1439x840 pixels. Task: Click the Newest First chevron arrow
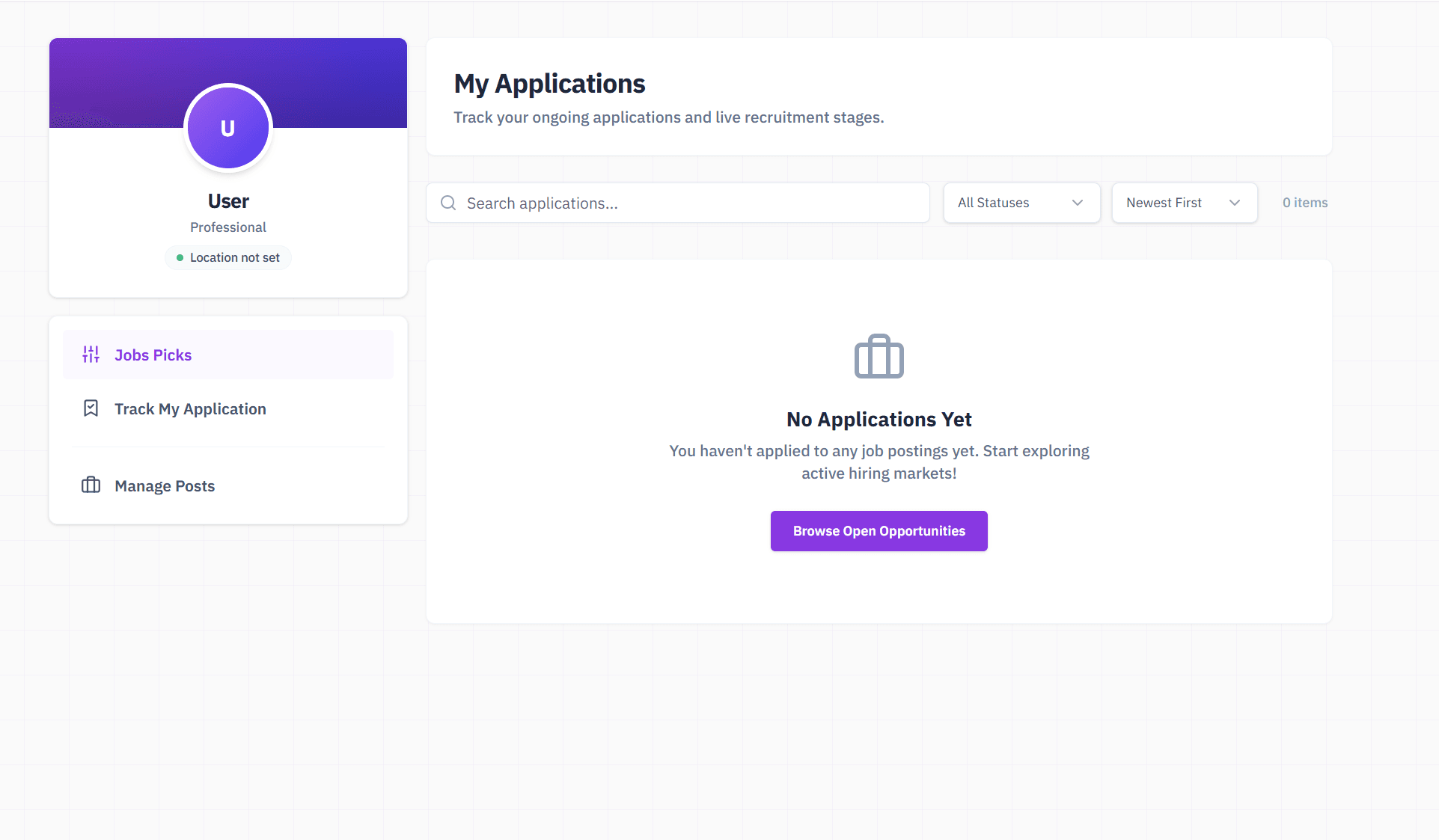pos(1235,203)
